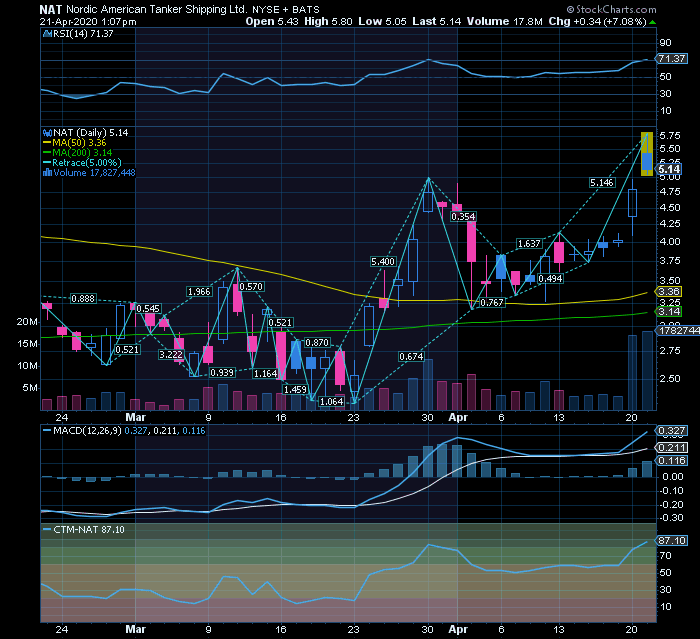Image resolution: width=700 pixels, height=639 pixels.
Task: Click the Retrace(5.00%) legend entry
Action: [x=82, y=163]
